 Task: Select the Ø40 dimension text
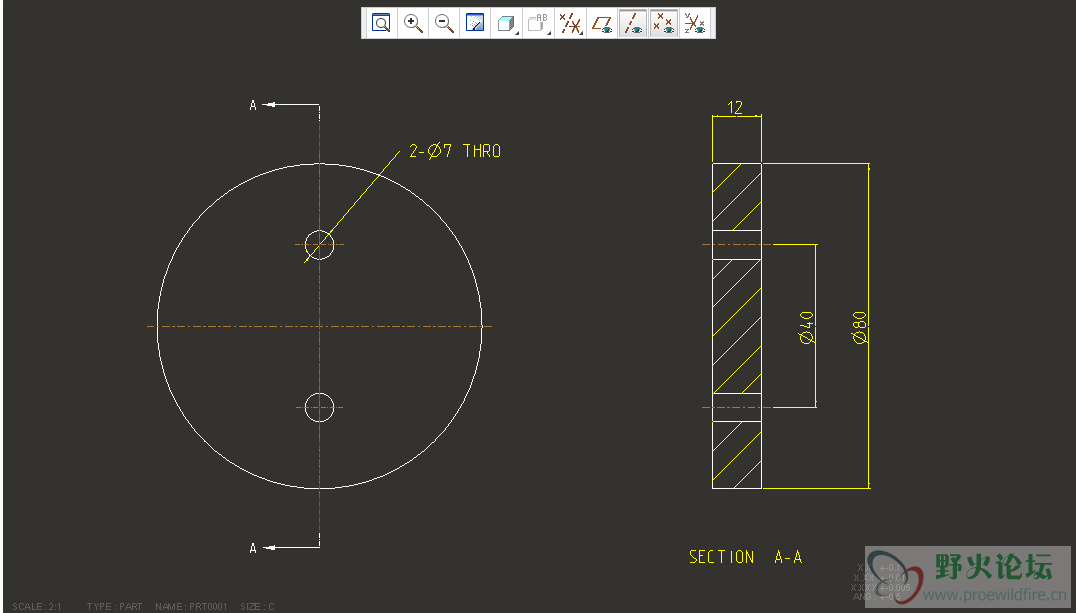click(x=806, y=327)
